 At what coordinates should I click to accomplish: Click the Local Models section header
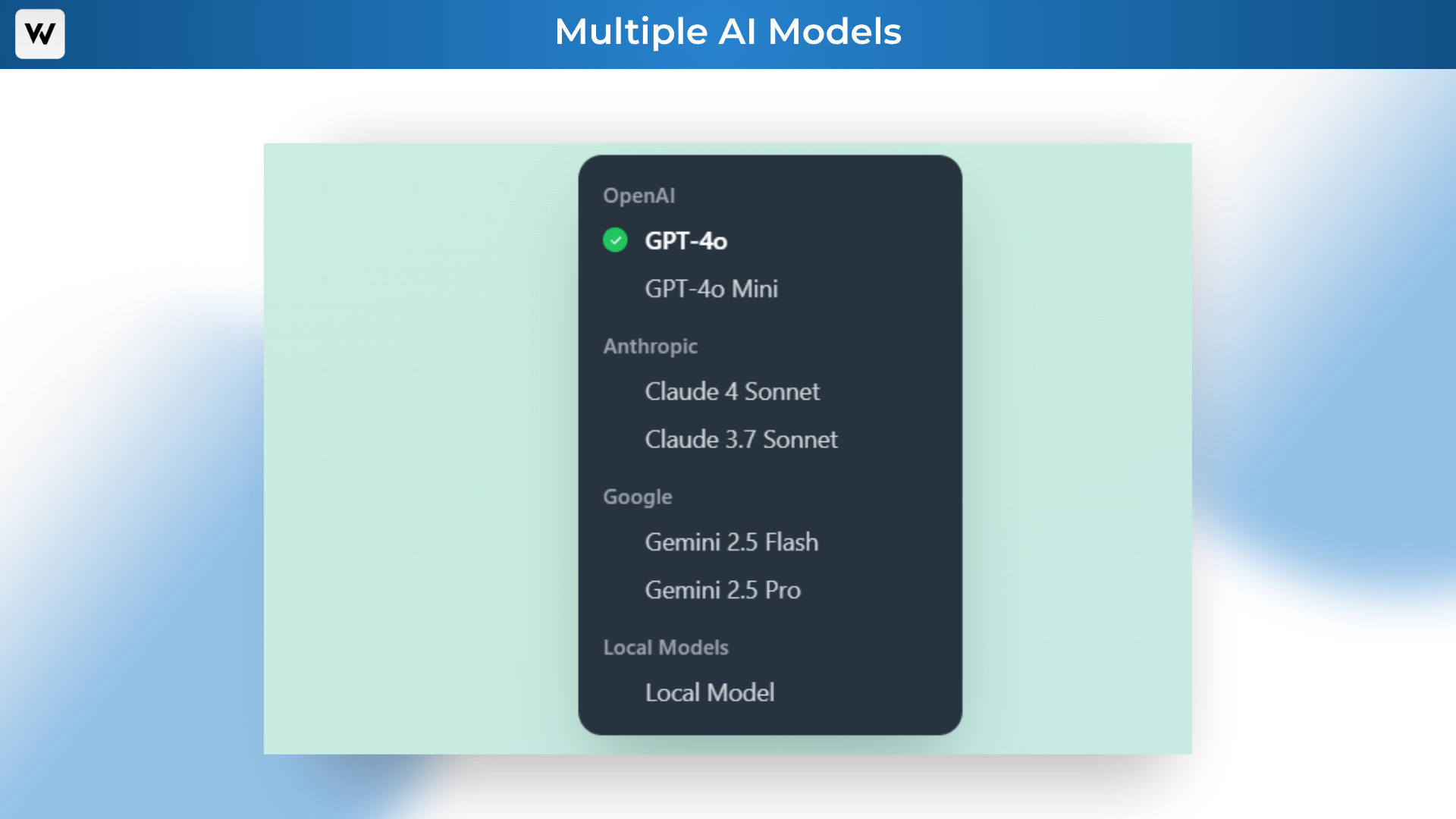(665, 648)
